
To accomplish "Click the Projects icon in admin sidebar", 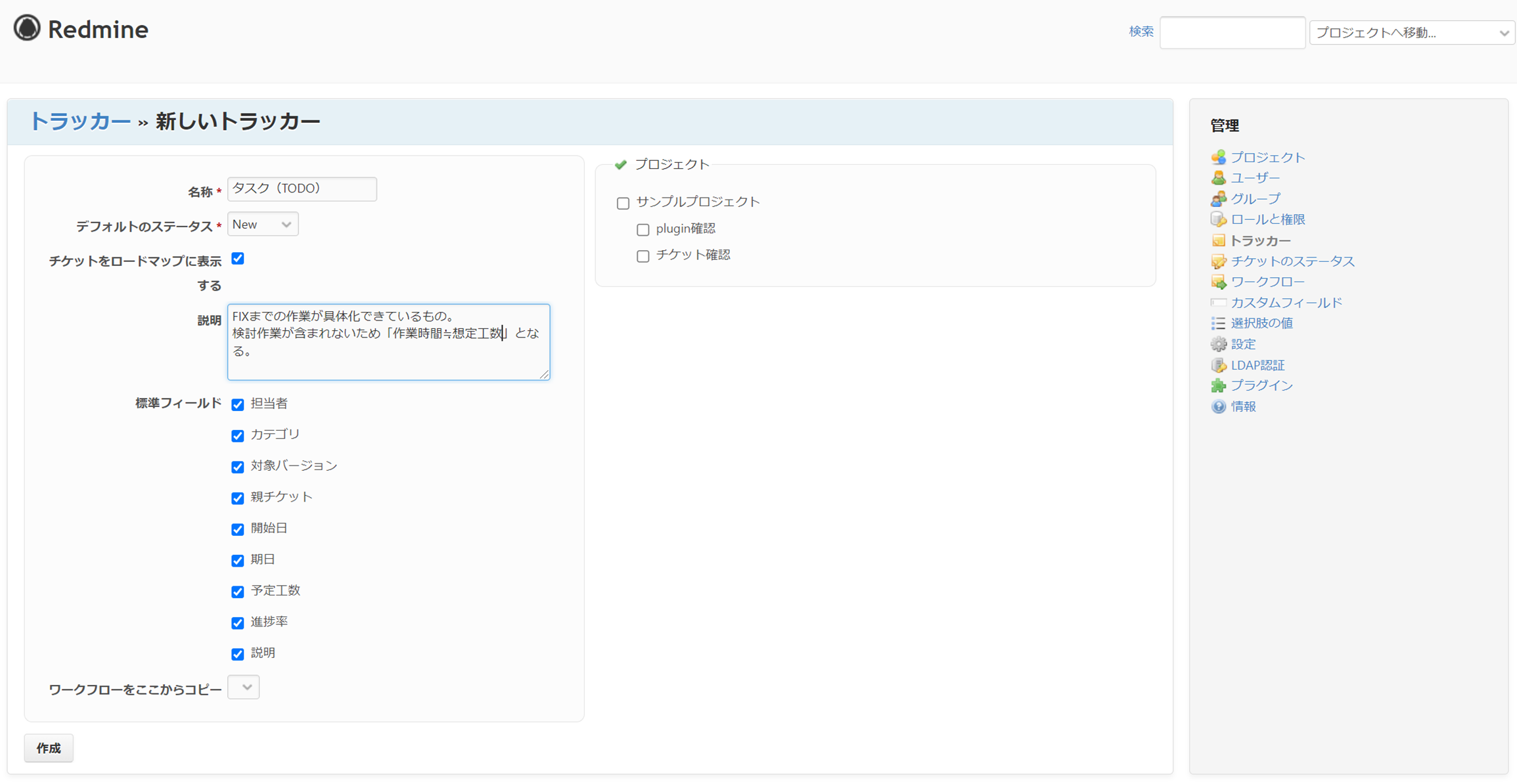I will 1218,157.
